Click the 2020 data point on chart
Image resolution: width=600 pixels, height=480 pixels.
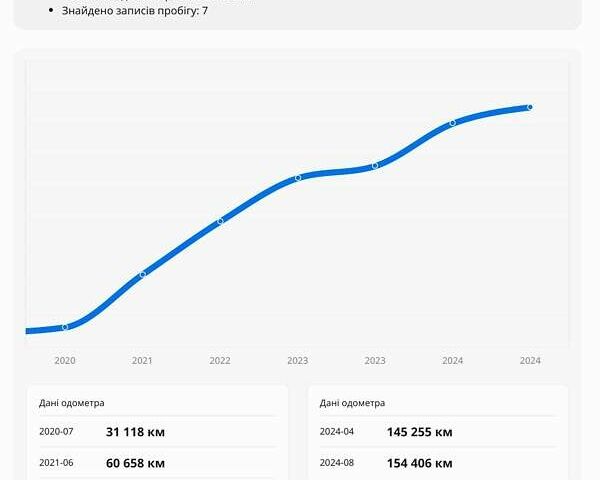pos(65,327)
